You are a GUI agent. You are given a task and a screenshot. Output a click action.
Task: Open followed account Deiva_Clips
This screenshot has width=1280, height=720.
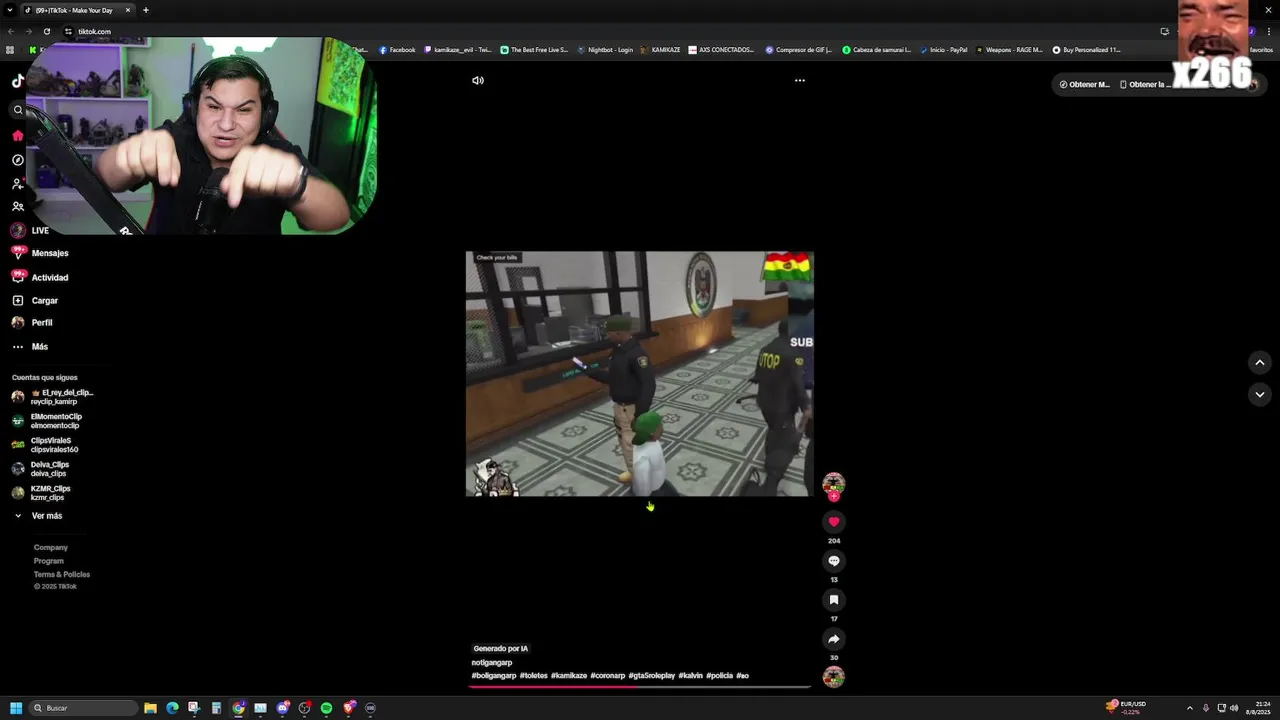(x=40, y=469)
